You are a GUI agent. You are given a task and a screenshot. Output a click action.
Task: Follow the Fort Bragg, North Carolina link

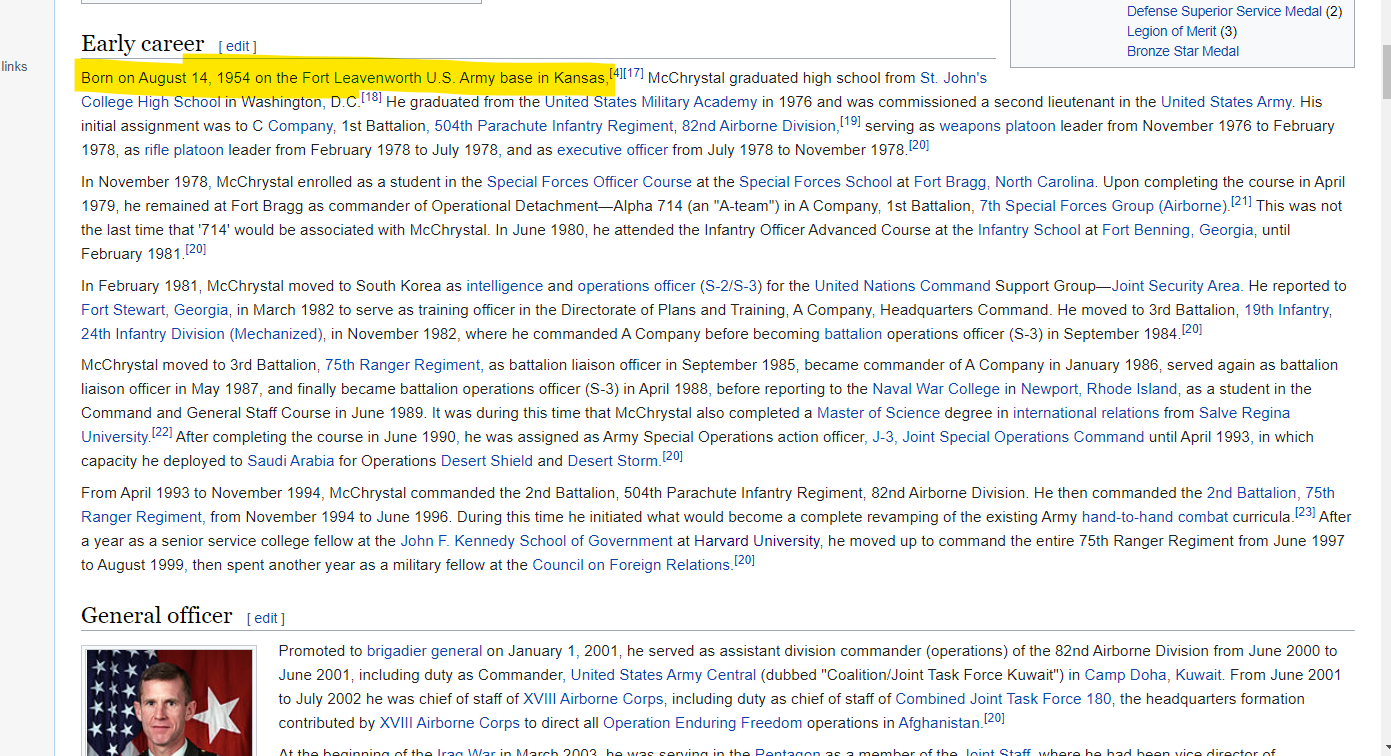[x=1004, y=182]
